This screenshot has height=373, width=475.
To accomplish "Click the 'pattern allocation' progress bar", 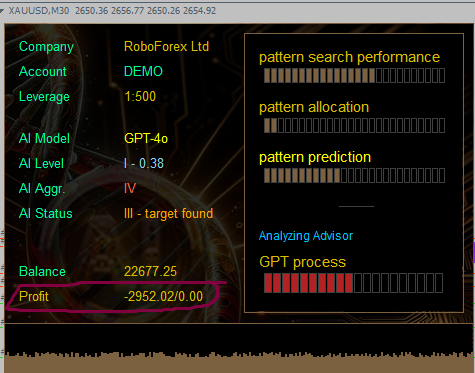I will click(x=354, y=125).
